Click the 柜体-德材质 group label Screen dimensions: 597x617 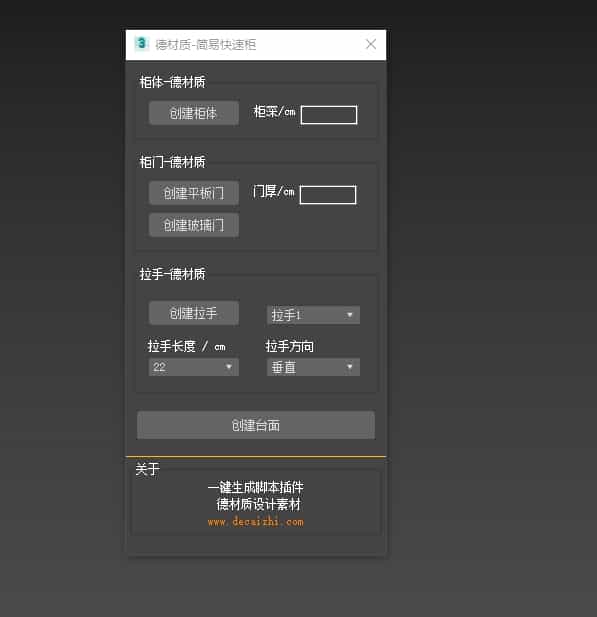click(172, 82)
